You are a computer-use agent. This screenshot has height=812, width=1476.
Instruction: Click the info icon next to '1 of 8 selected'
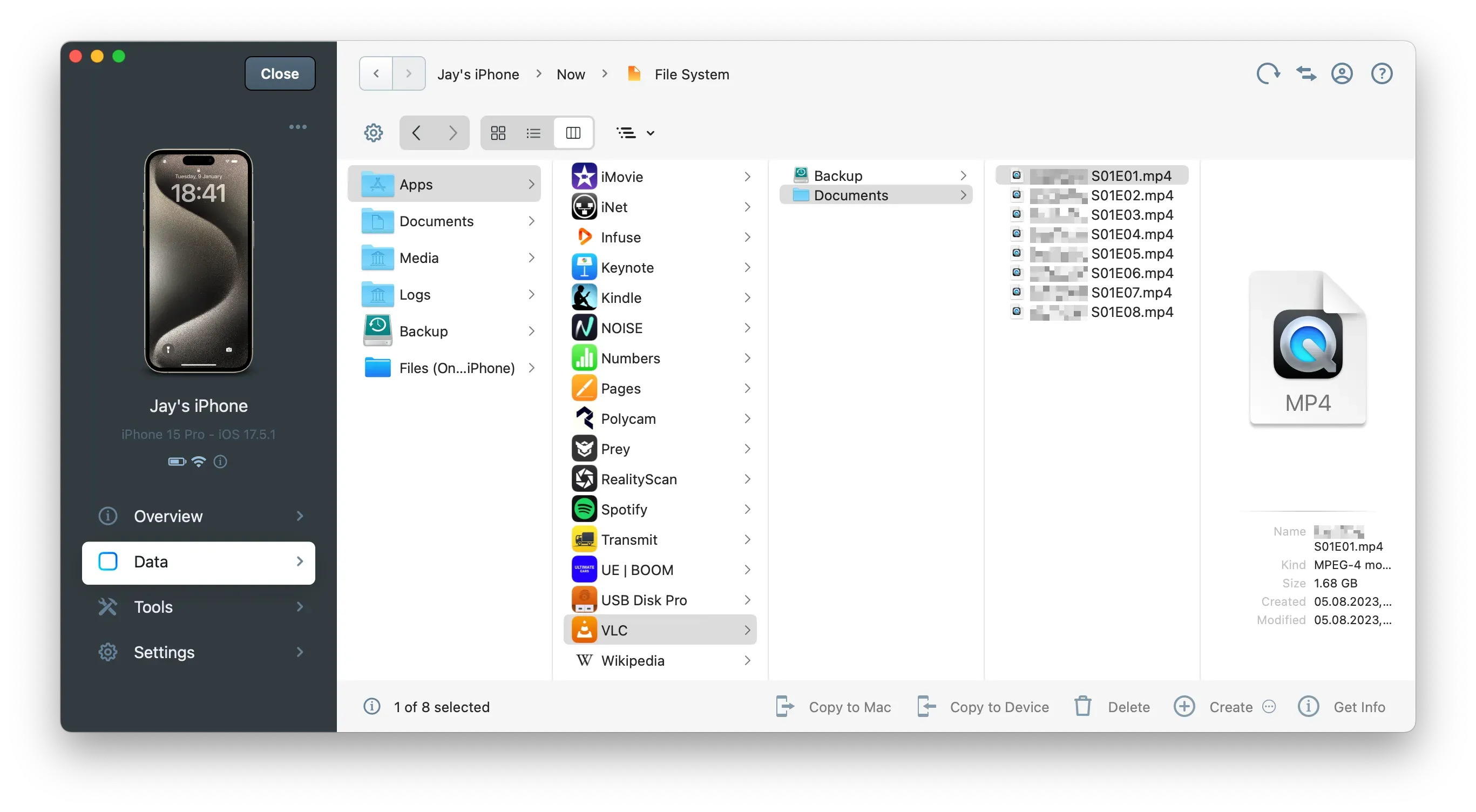click(x=372, y=707)
